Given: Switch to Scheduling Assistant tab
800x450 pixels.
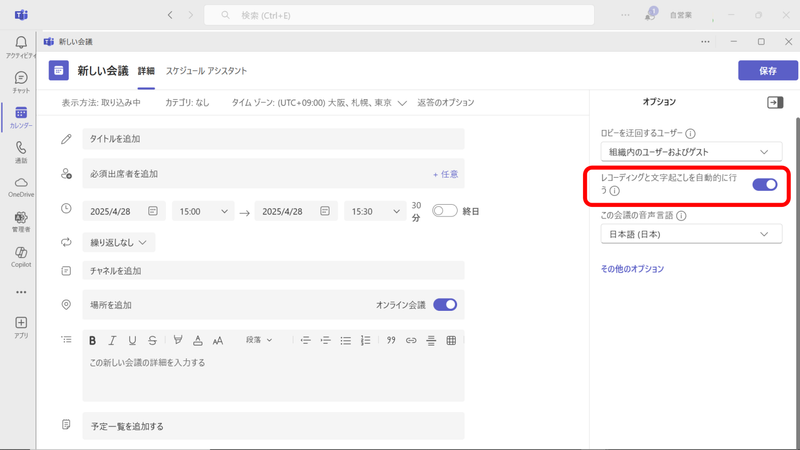Looking at the screenshot, I should [x=206, y=71].
